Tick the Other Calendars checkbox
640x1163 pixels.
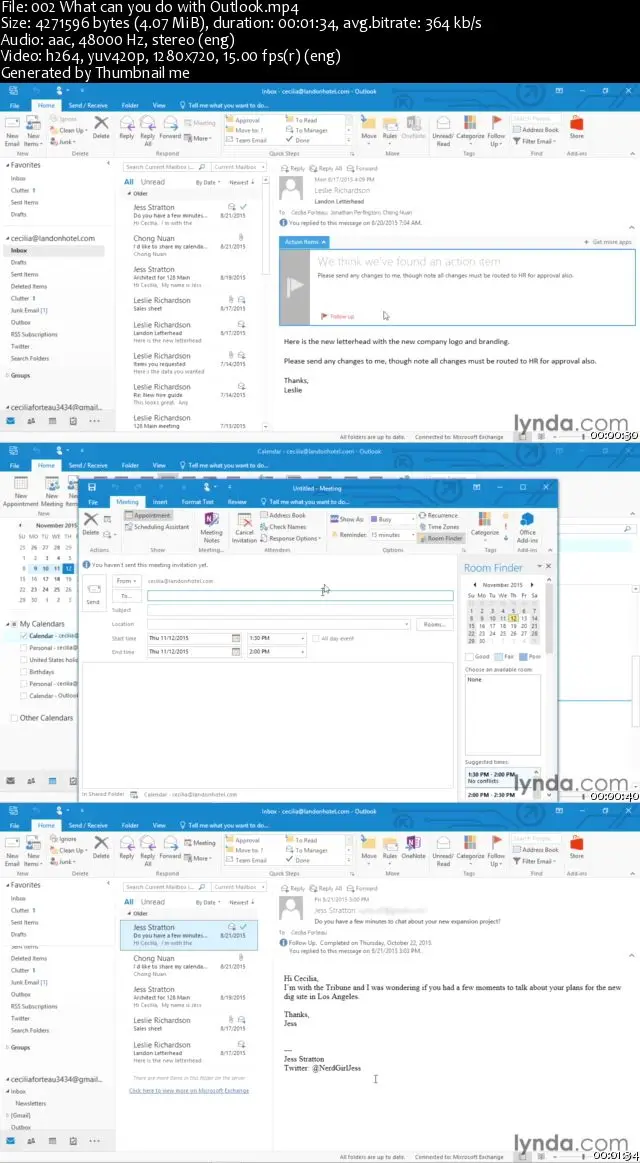(14, 718)
